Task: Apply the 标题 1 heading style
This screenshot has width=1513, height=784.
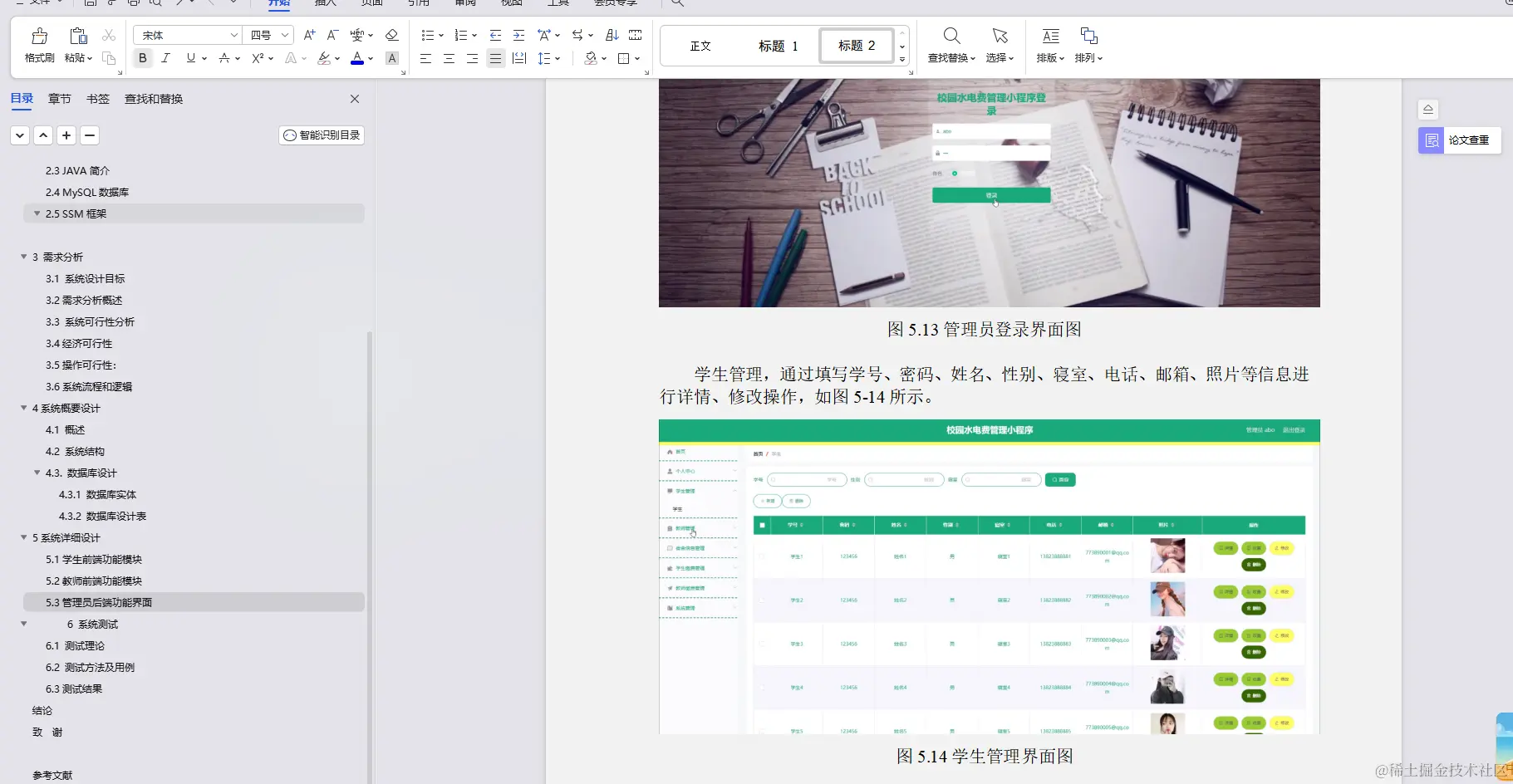Action: (x=779, y=46)
